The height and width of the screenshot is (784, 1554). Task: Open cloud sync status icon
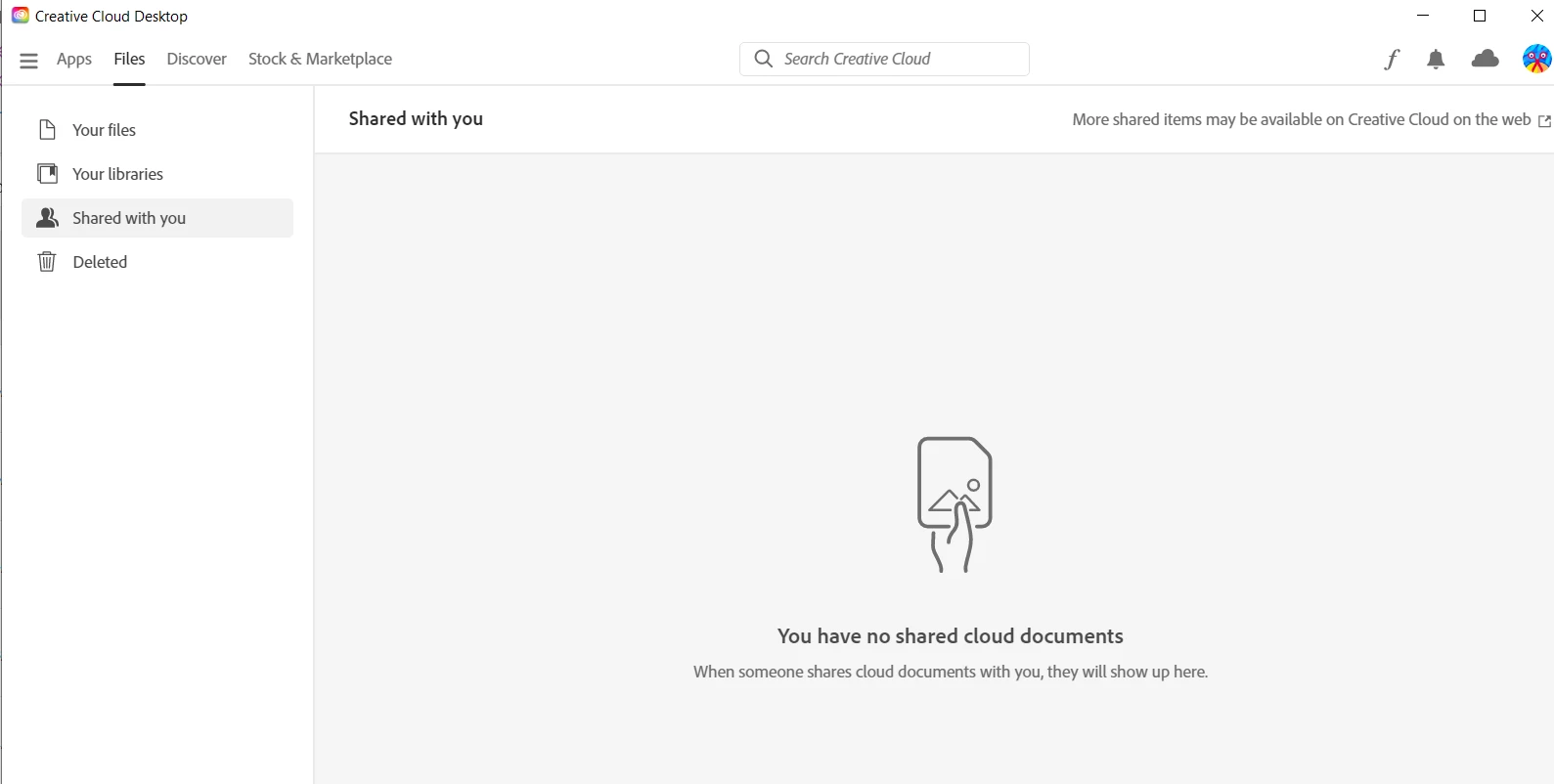pyautogui.click(x=1485, y=60)
